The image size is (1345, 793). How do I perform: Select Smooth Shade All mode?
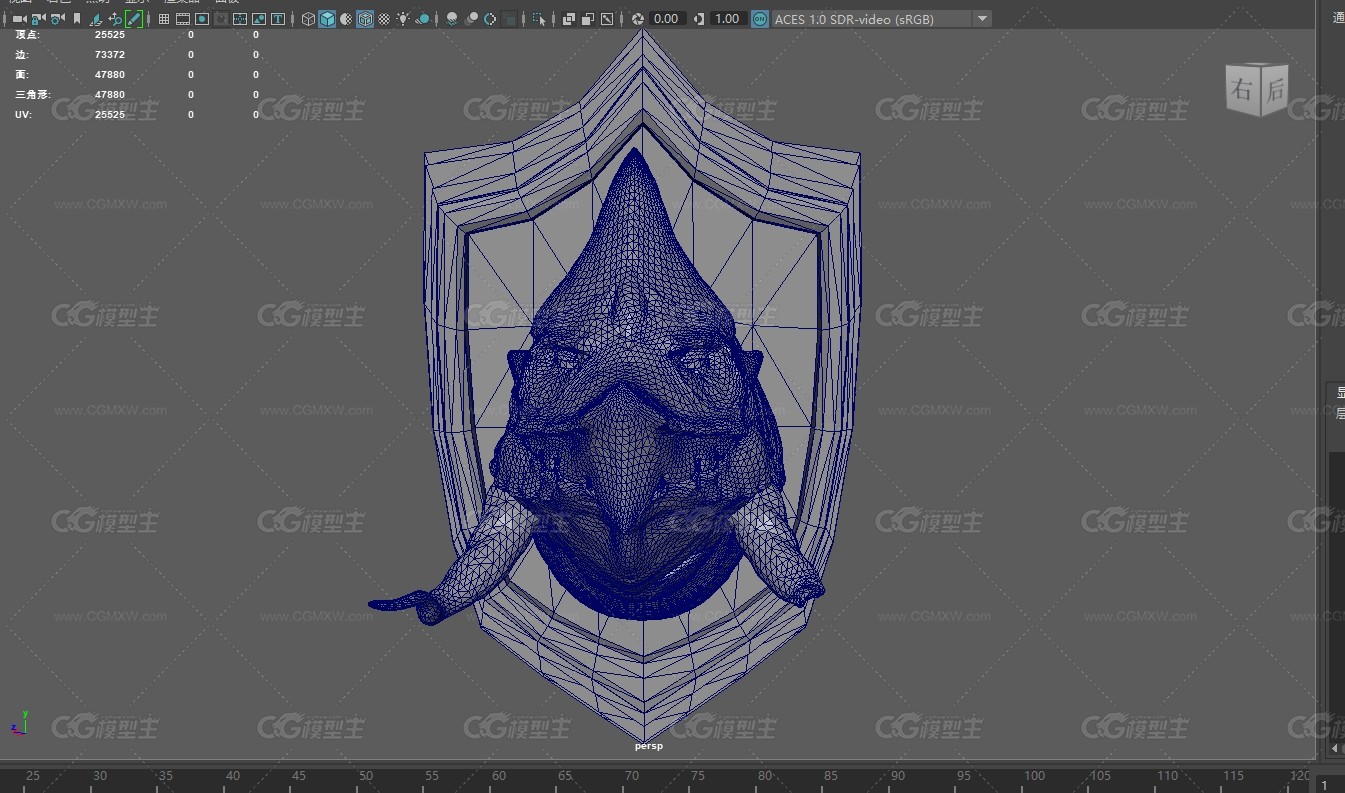pos(327,19)
